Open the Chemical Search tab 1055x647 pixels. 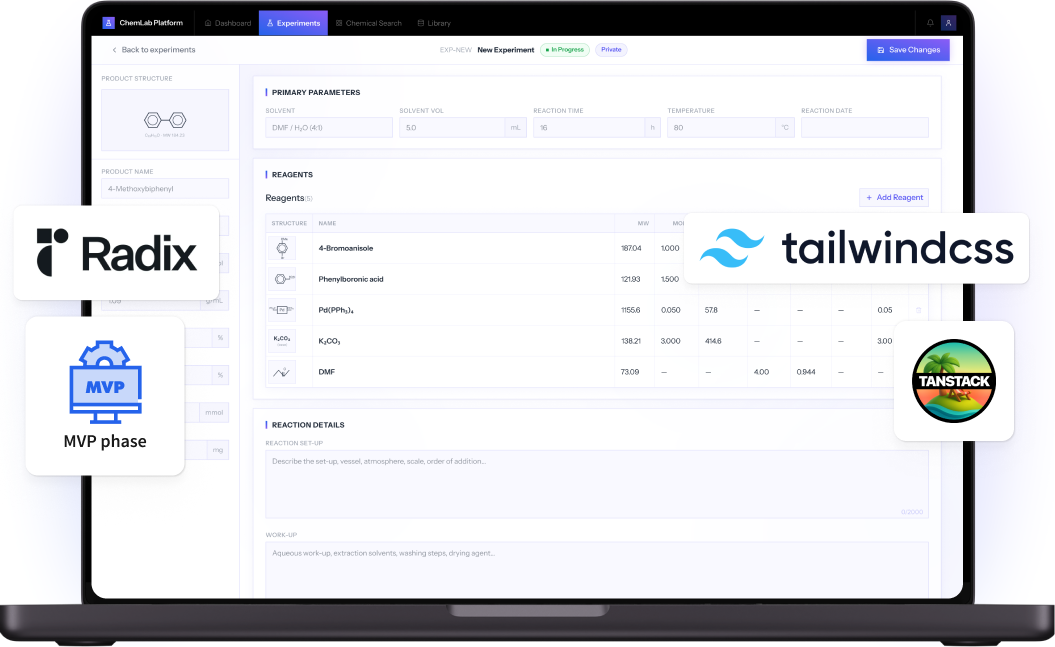point(369,23)
